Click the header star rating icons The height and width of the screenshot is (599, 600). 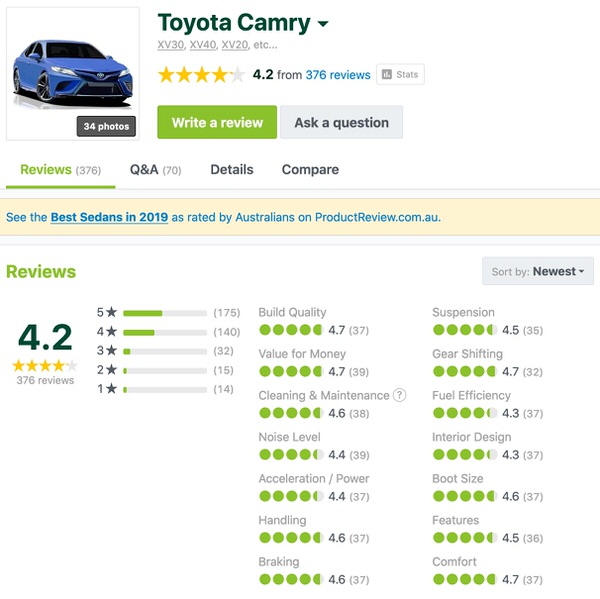(x=201, y=75)
